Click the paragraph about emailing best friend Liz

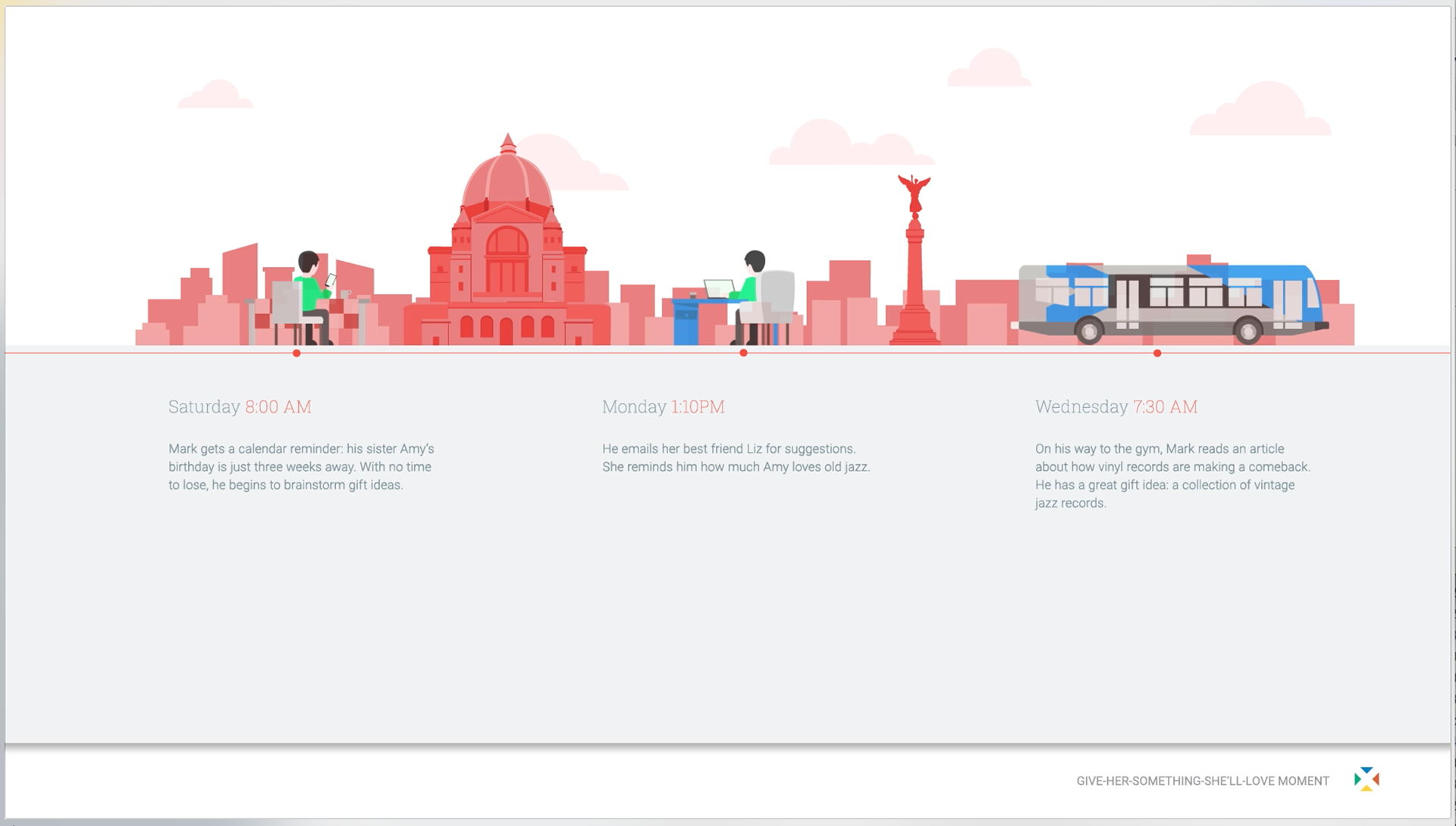[736, 457]
